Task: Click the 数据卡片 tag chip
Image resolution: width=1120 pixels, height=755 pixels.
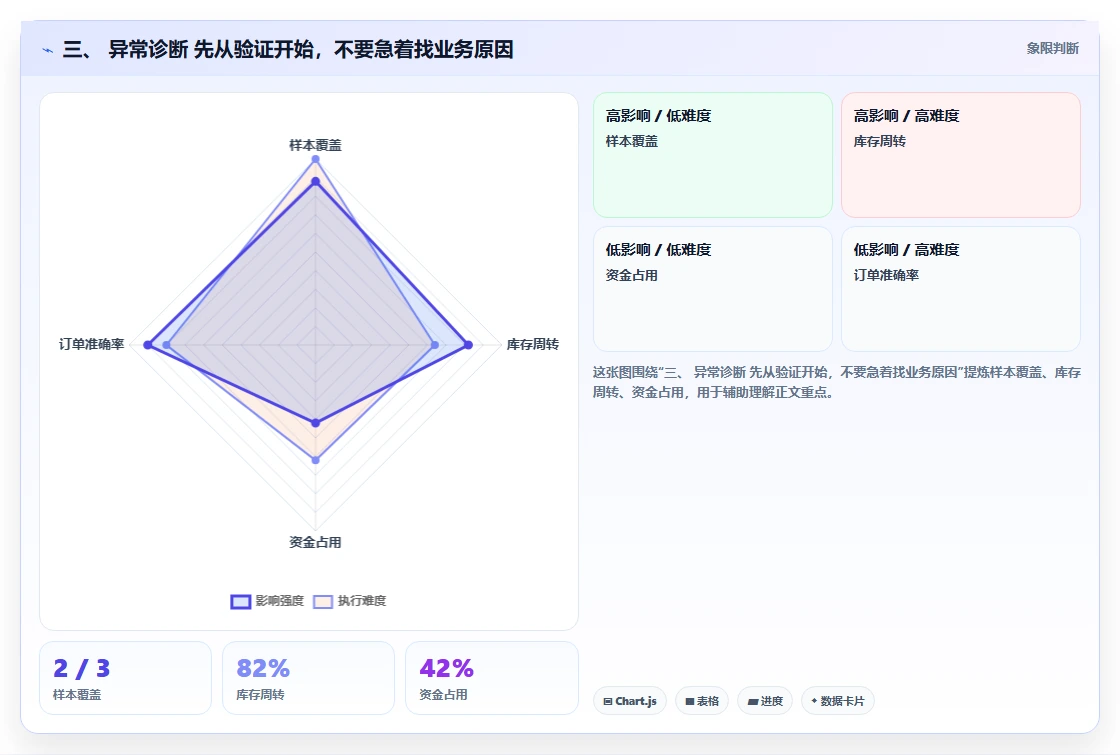Action: 838,701
